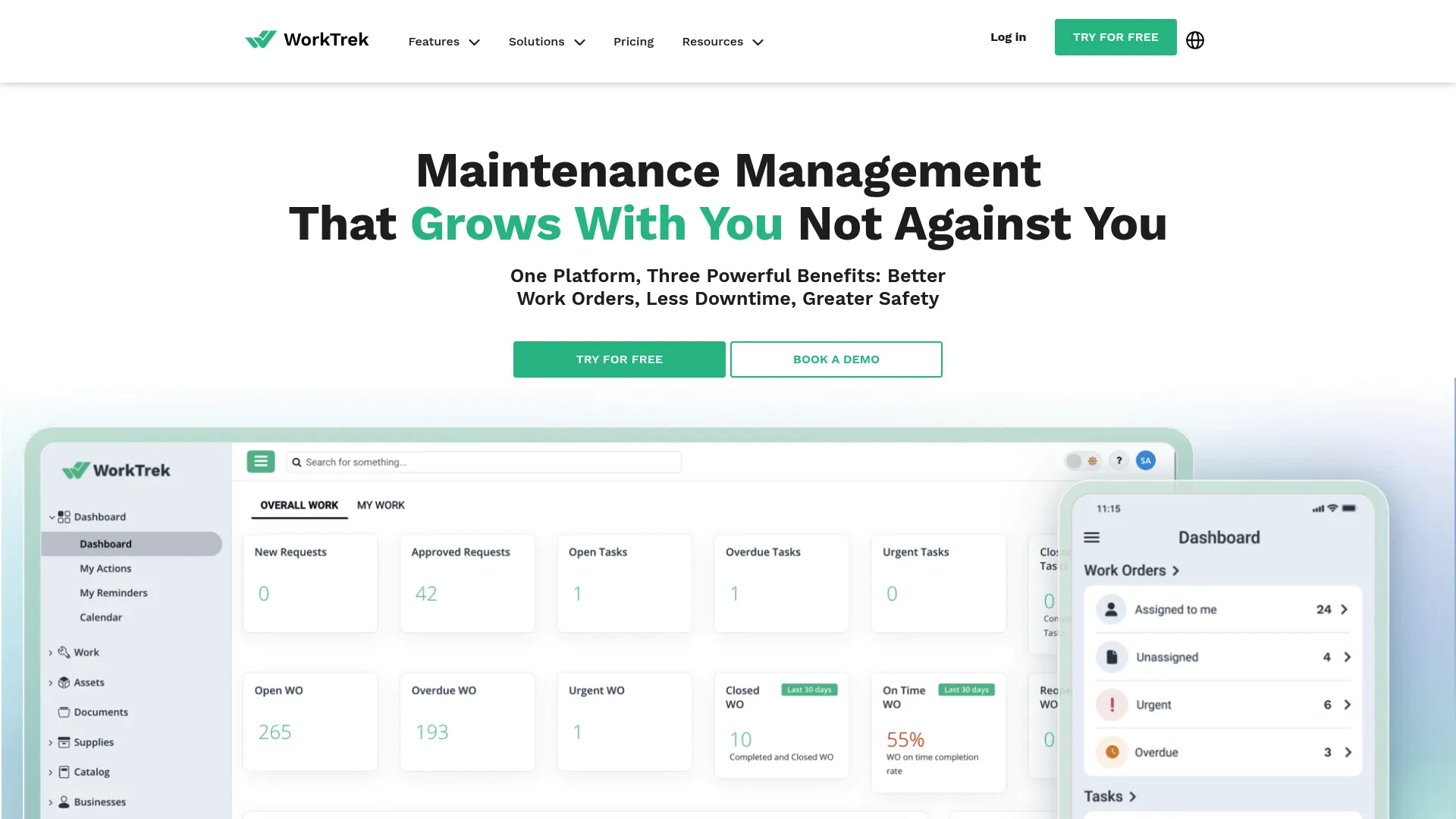Open the mobile Work Orders link
The image size is (1456, 819).
pos(1131,570)
